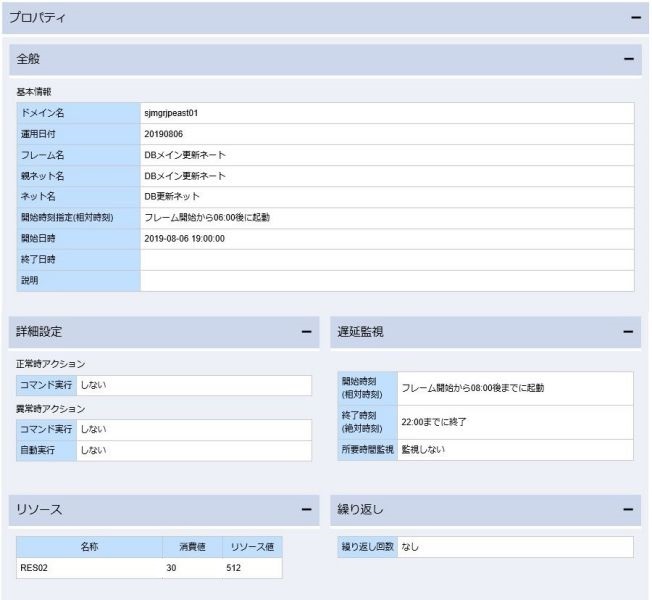Click the プロパティ header title
The height and width of the screenshot is (600, 652).
[x=37, y=17]
